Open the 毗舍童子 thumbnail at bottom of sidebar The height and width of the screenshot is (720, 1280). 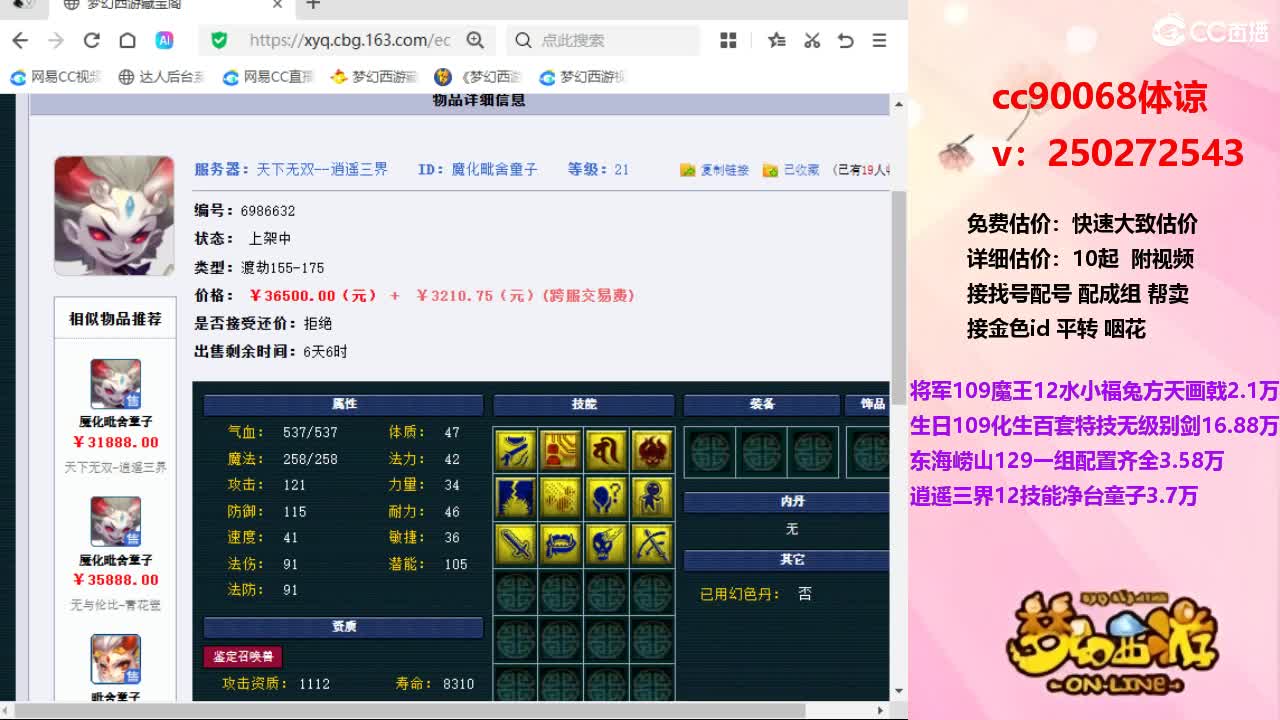pyautogui.click(x=116, y=660)
